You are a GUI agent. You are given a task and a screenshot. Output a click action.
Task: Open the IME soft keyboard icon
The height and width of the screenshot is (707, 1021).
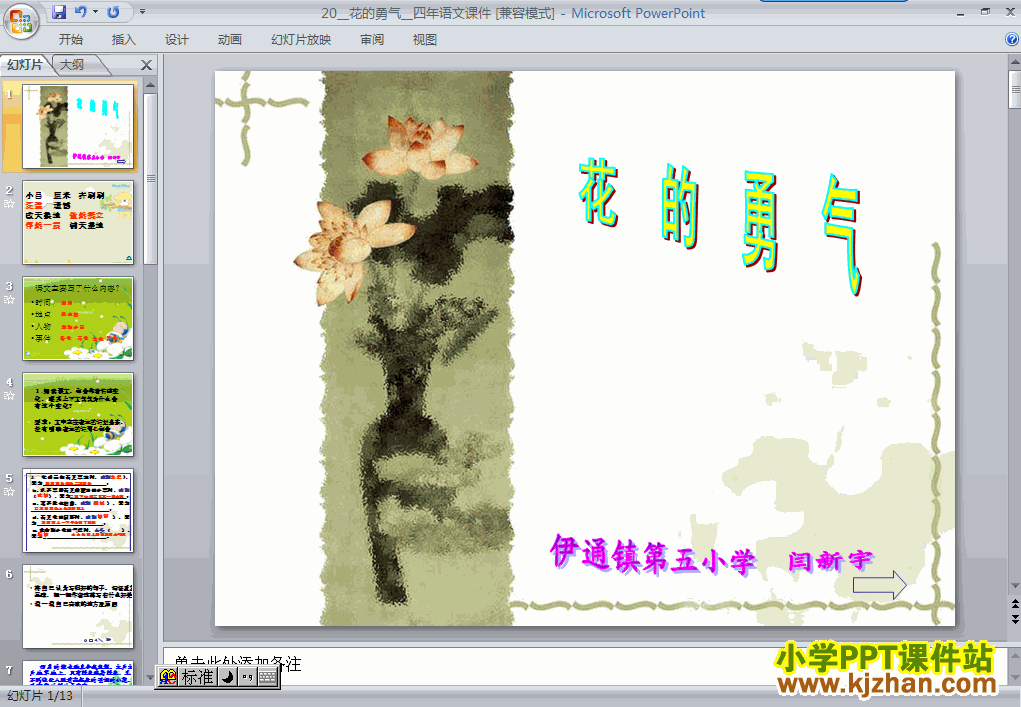tap(267, 677)
